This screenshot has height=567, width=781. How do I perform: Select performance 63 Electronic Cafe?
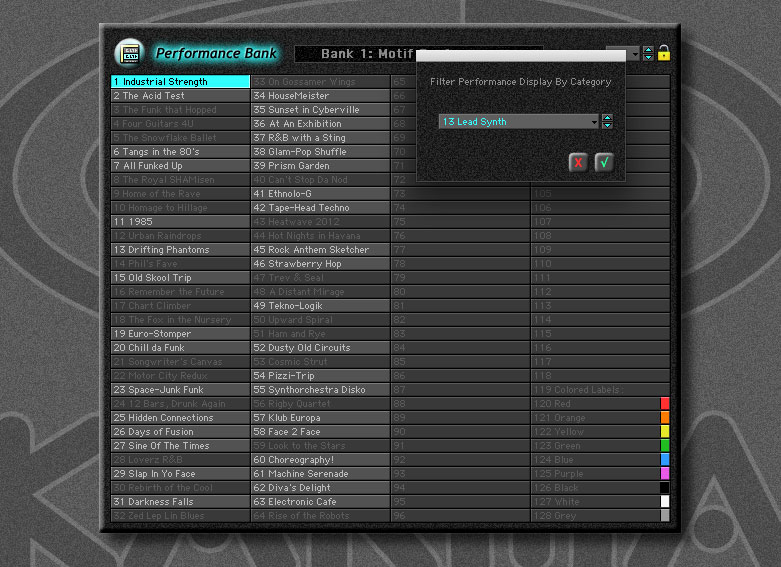[x=320, y=502]
